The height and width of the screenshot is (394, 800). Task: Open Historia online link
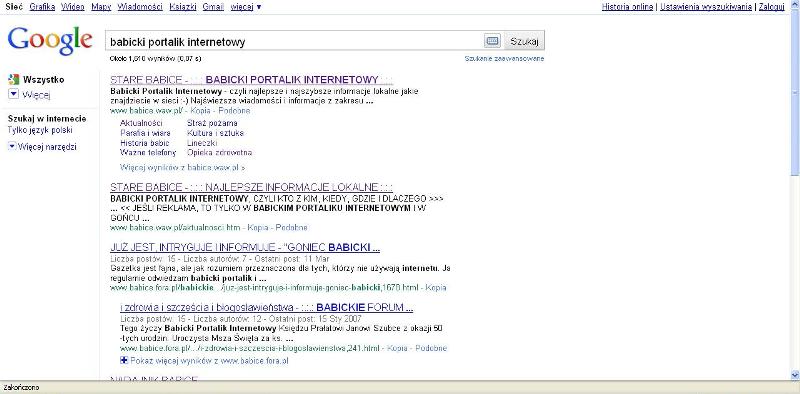point(628,7)
